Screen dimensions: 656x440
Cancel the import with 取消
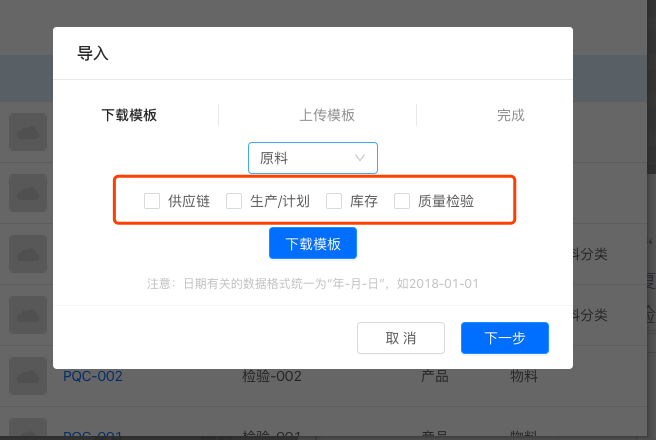401,338
